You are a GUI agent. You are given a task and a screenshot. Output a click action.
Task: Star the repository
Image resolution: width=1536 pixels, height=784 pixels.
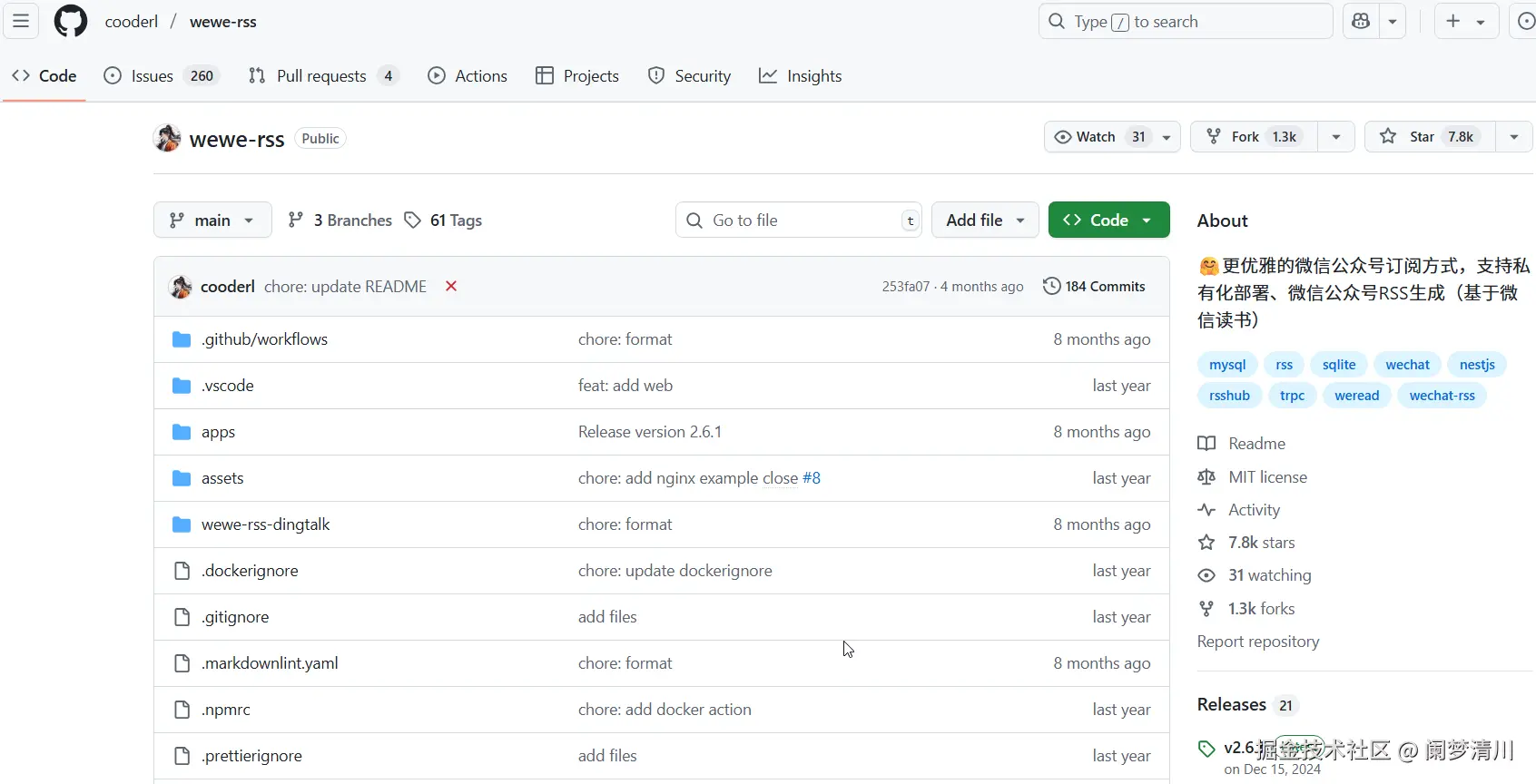click(1430, 137)
